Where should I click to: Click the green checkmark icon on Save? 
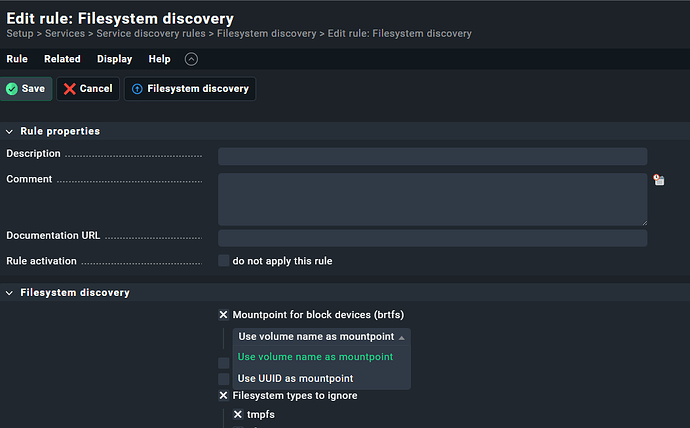[12, 89]
